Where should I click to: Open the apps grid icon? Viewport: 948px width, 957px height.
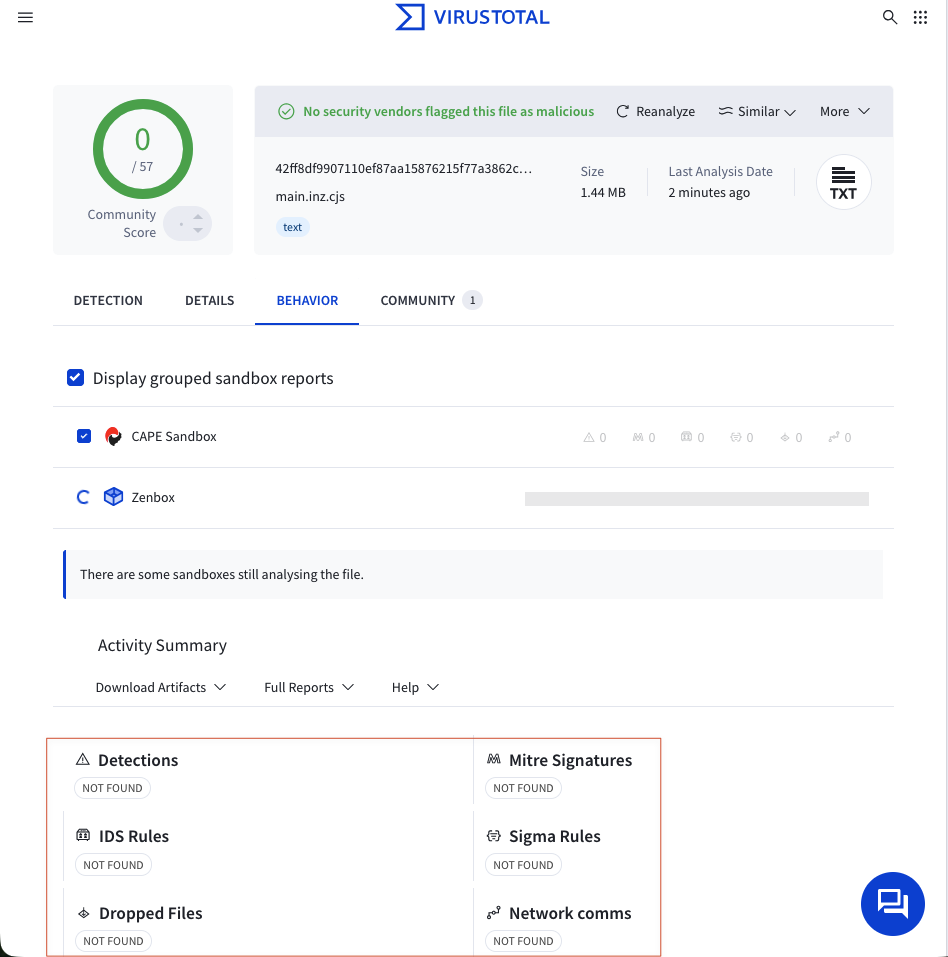coord(921,17)
